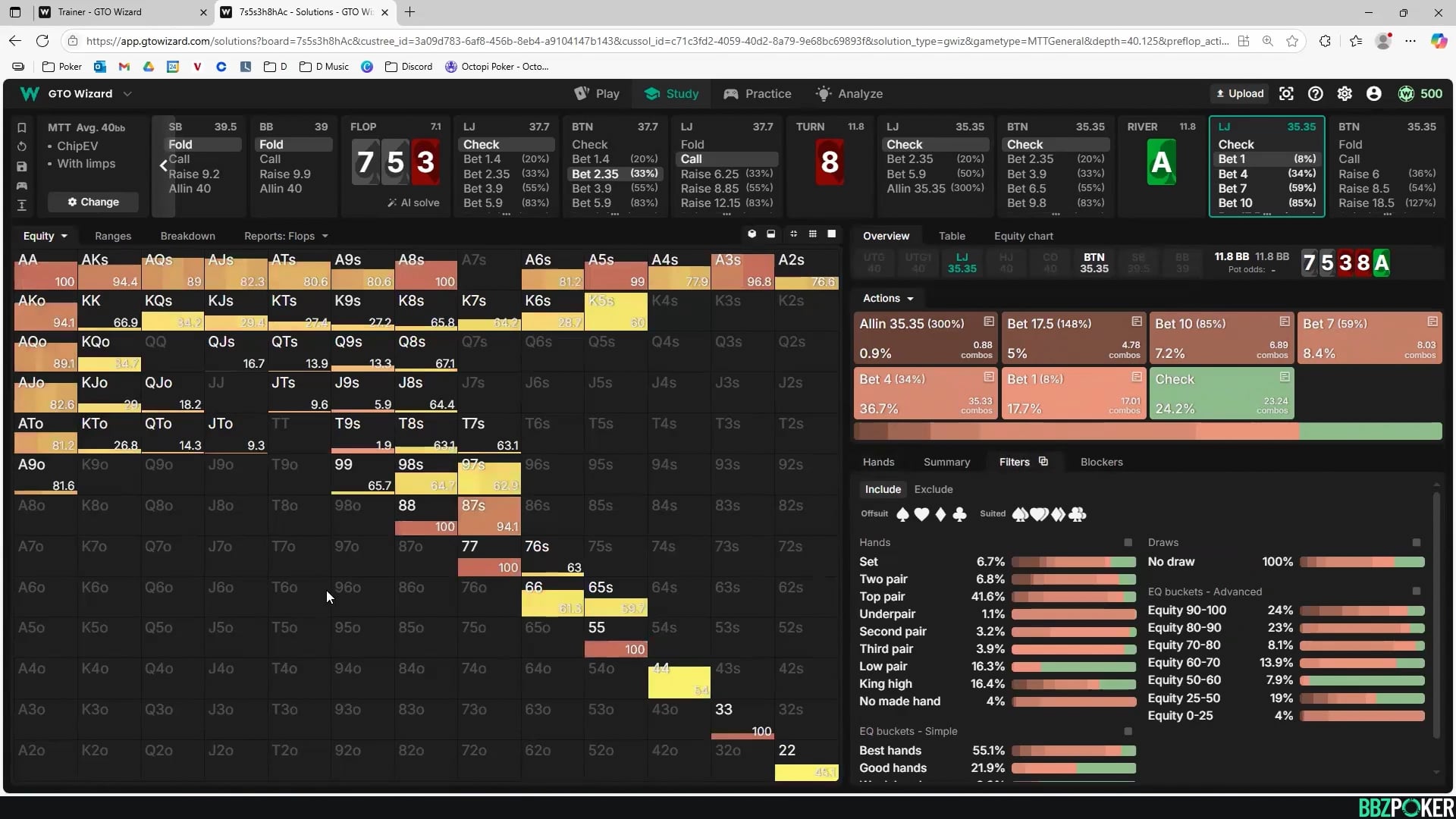Expand the GTO Wizard title chevron

coord(128,93)
